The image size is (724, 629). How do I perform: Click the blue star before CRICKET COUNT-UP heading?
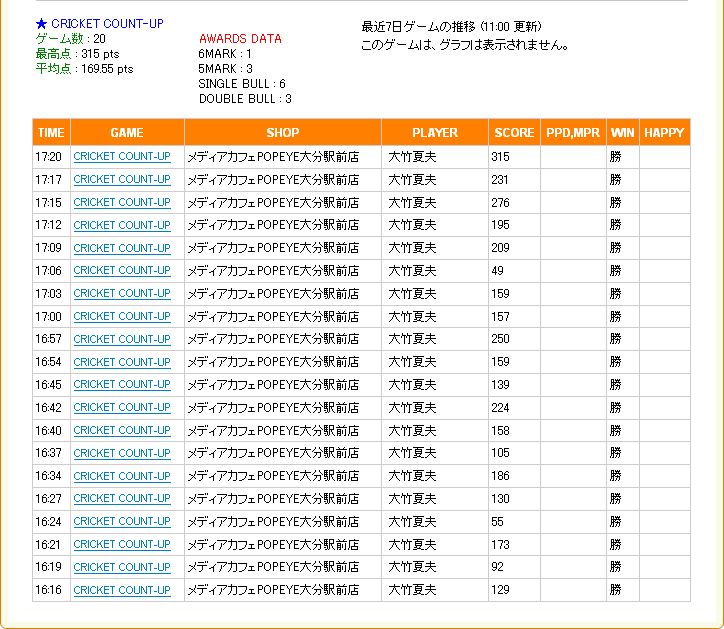coord(41,24)
